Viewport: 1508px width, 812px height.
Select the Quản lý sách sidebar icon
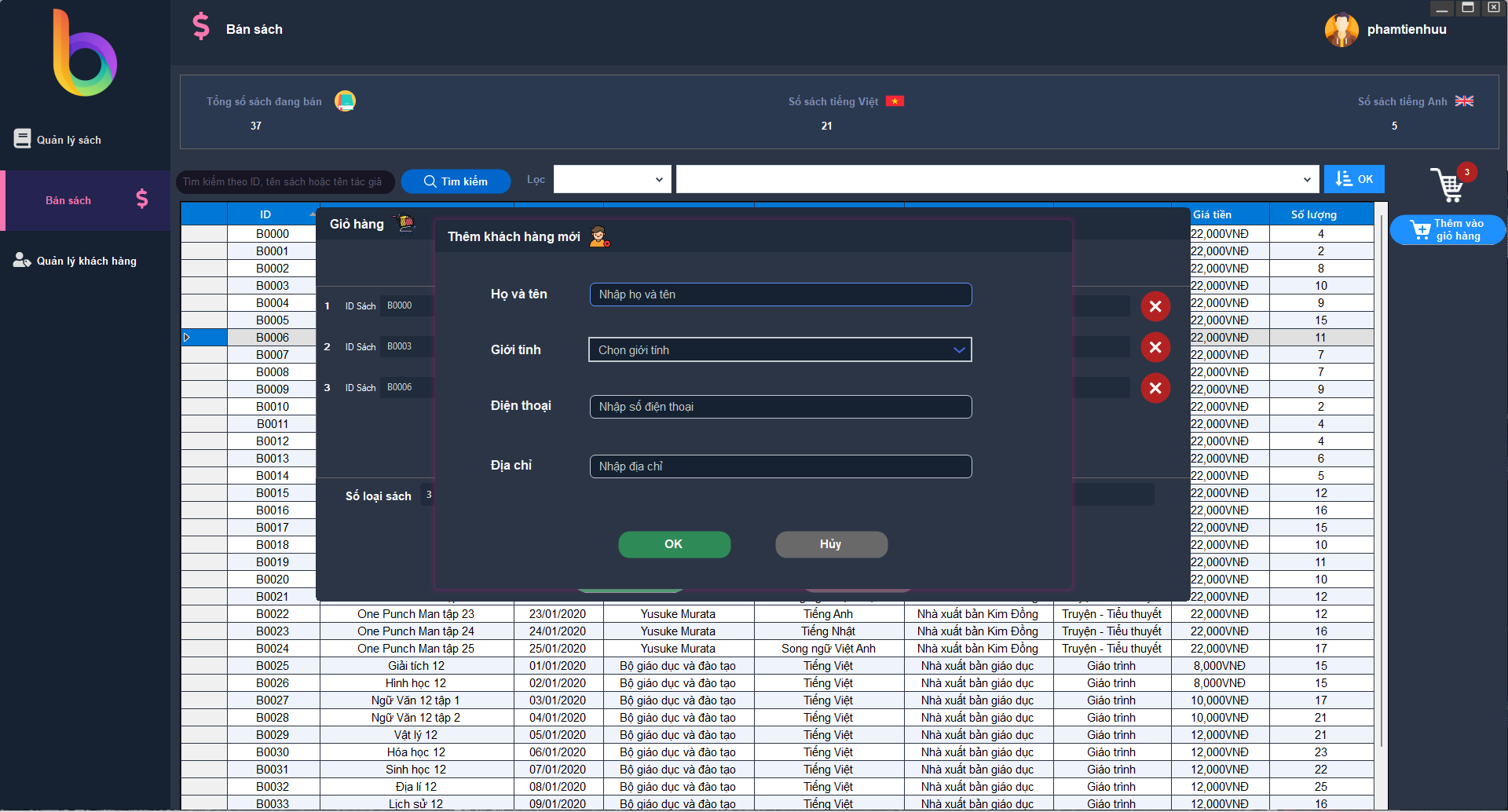(x=22, y=139)
